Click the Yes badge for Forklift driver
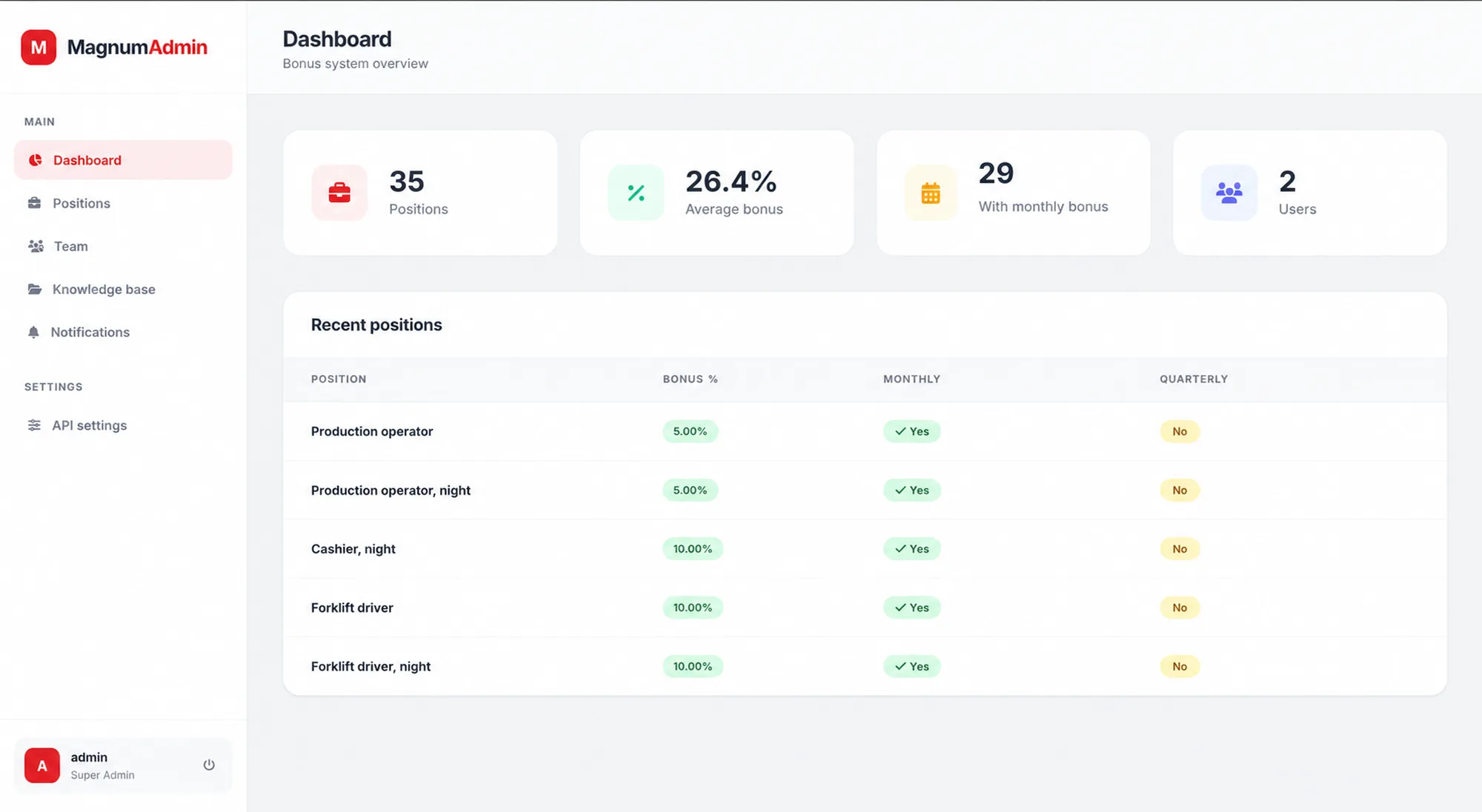This screenshot has height=812, width=1482. 911,608
